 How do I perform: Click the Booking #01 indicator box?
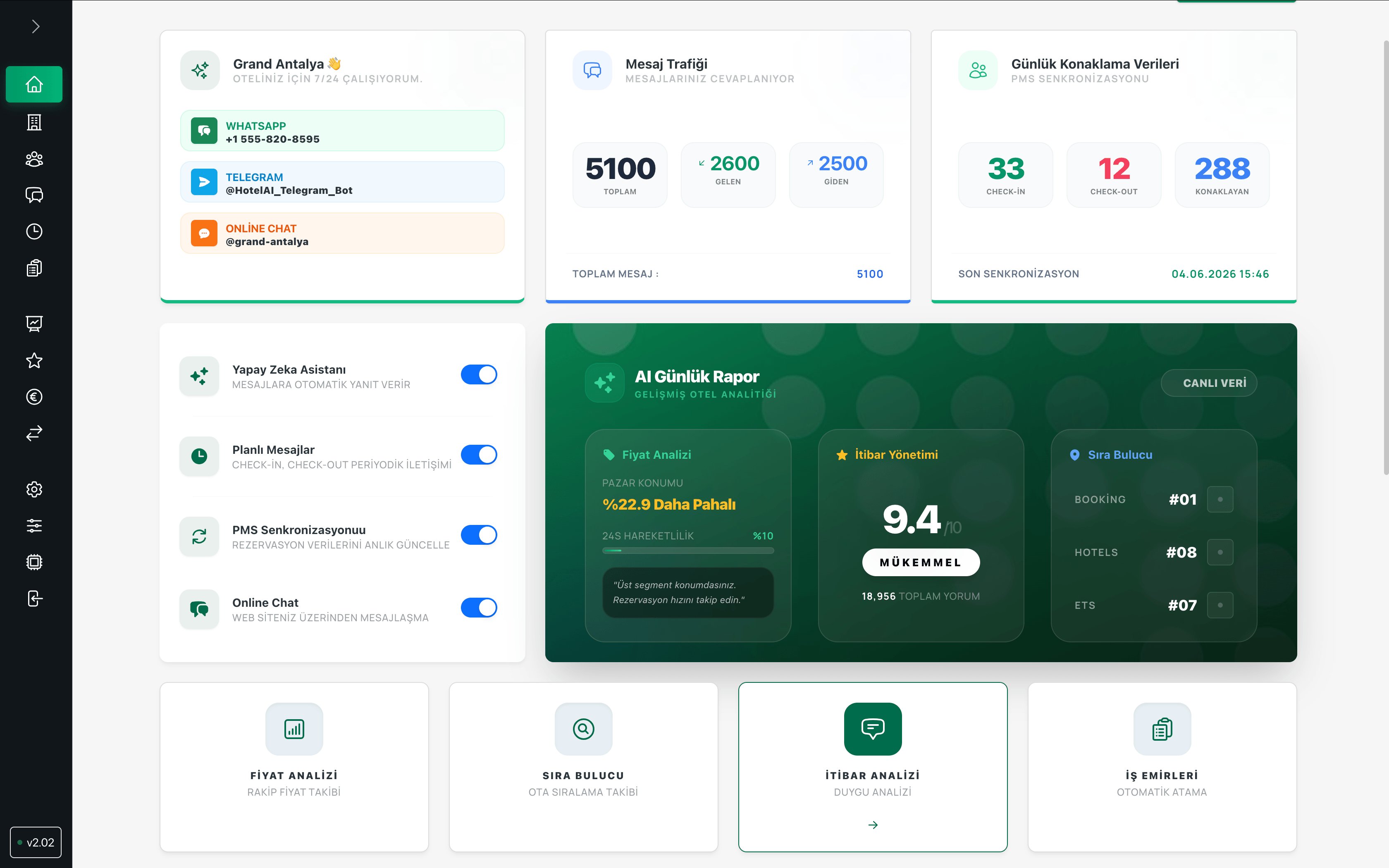pyautogui.click(x=1220, y=499)
